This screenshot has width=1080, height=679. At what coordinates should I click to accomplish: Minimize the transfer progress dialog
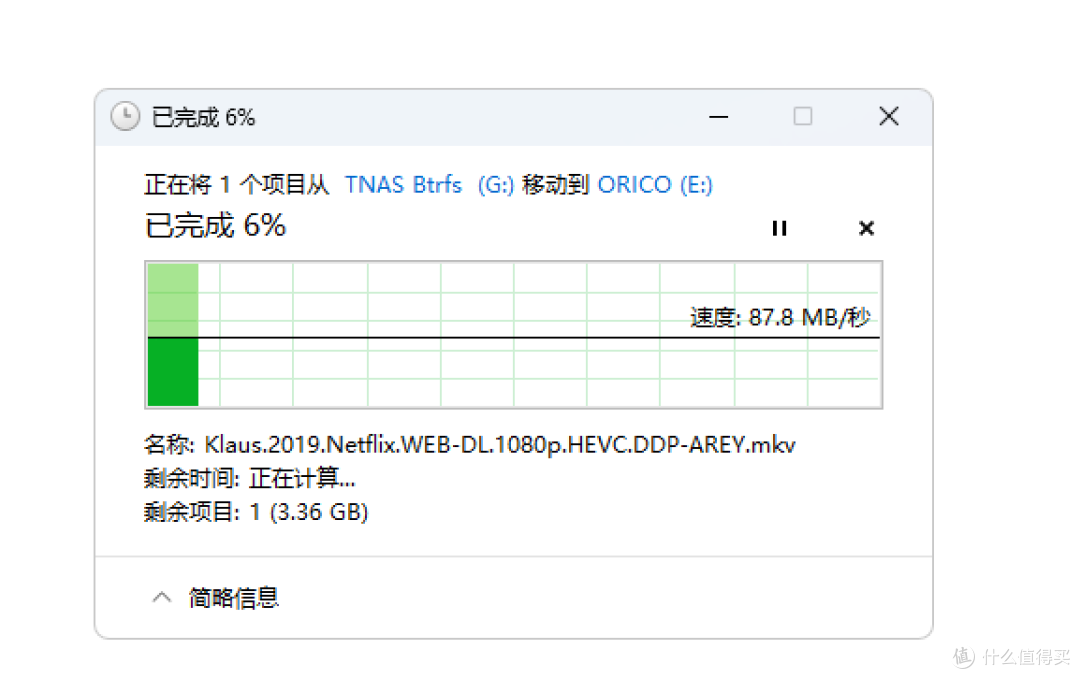(x=718, y=116)
